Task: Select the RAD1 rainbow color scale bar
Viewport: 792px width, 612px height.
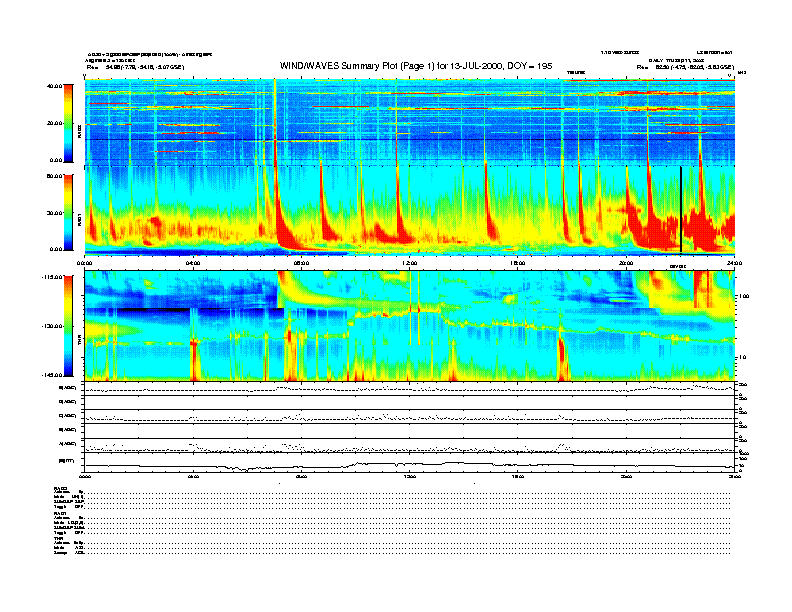Action: coord(68,212)
